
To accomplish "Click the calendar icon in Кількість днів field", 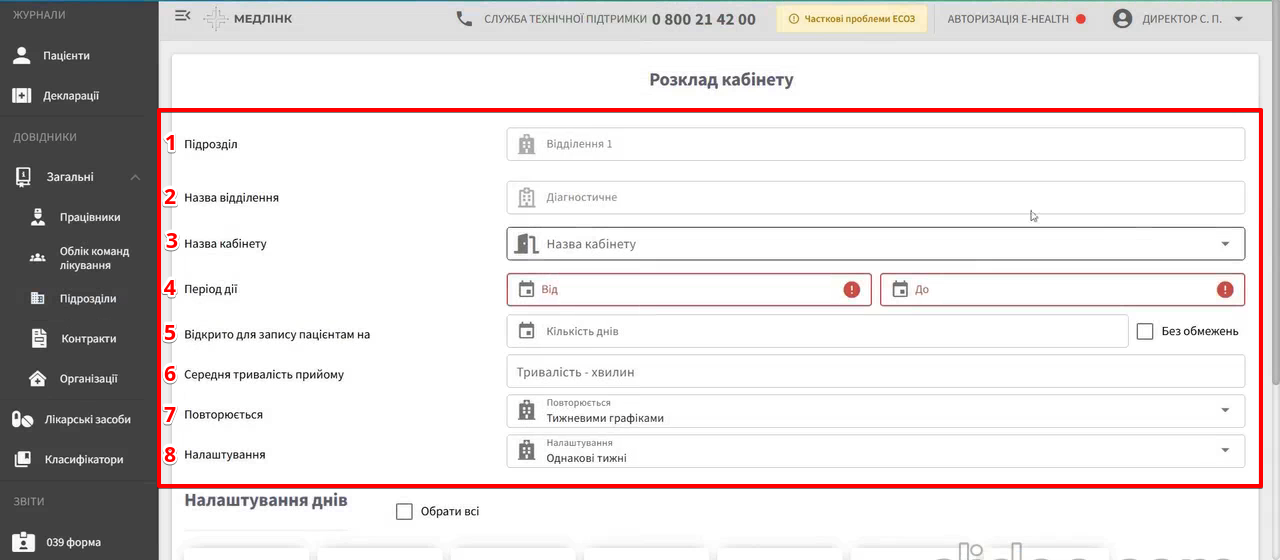I will 527,331.
